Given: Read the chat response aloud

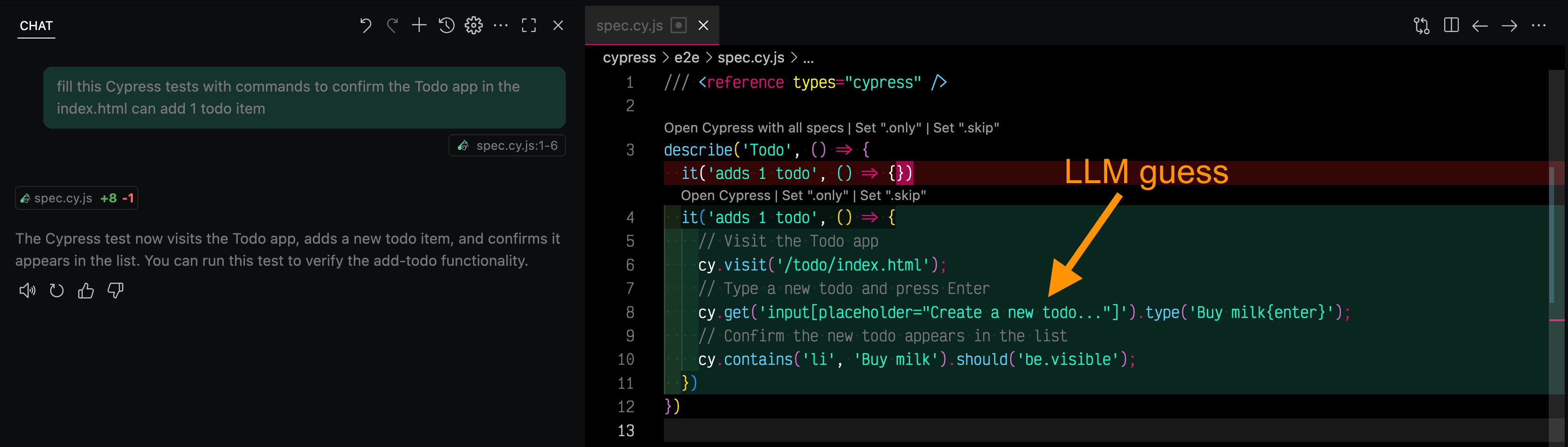Looking at the screenshot, I should tap(27, 291).
